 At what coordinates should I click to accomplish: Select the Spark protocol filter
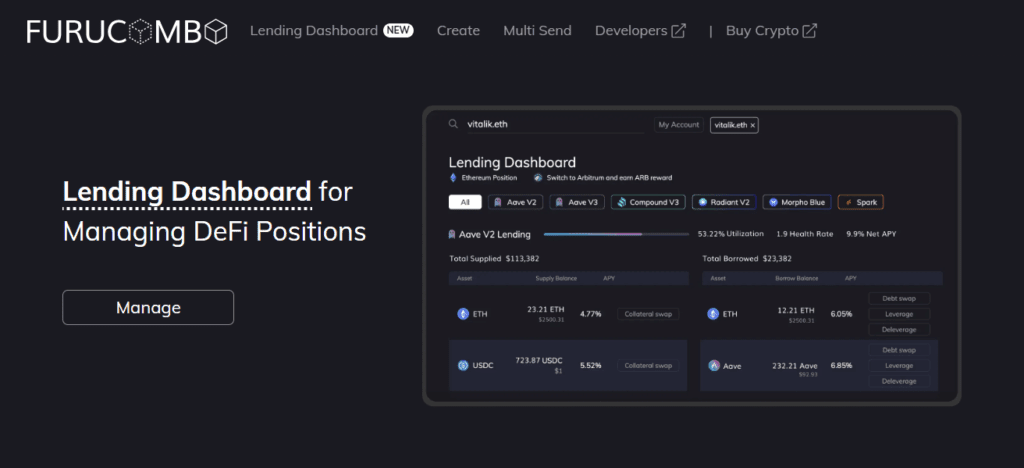860,202
